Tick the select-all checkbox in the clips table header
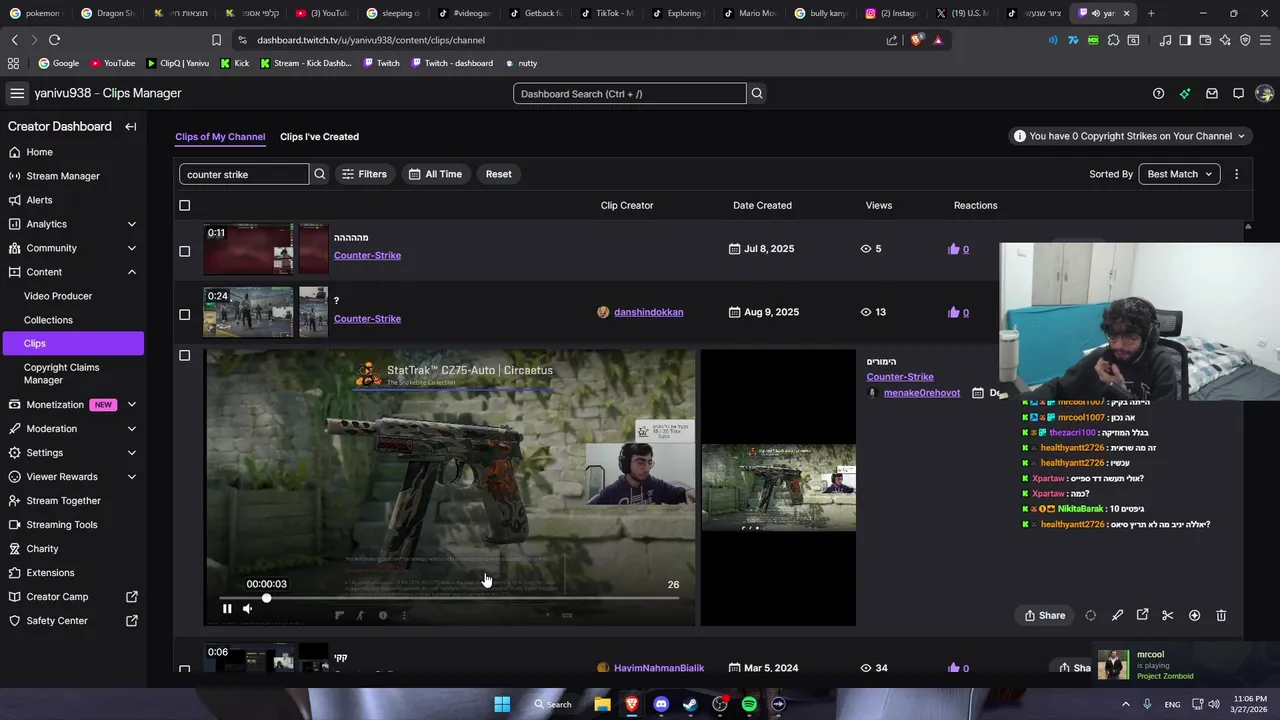1280x720 pixels. coord(184,205)
